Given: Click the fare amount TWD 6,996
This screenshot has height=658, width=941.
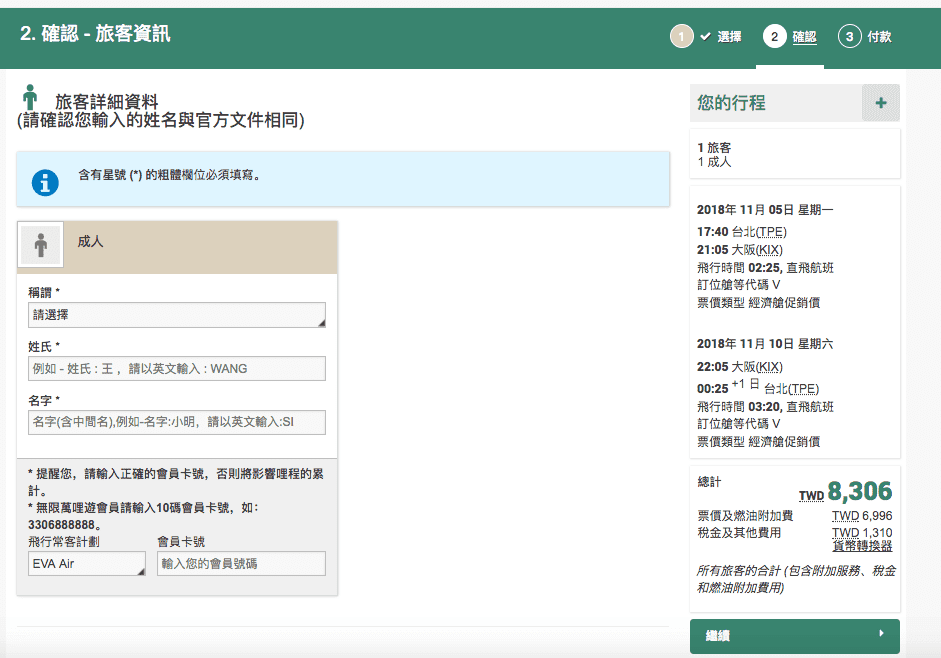Looking at the screenshot, I should [x=862, y=516].
